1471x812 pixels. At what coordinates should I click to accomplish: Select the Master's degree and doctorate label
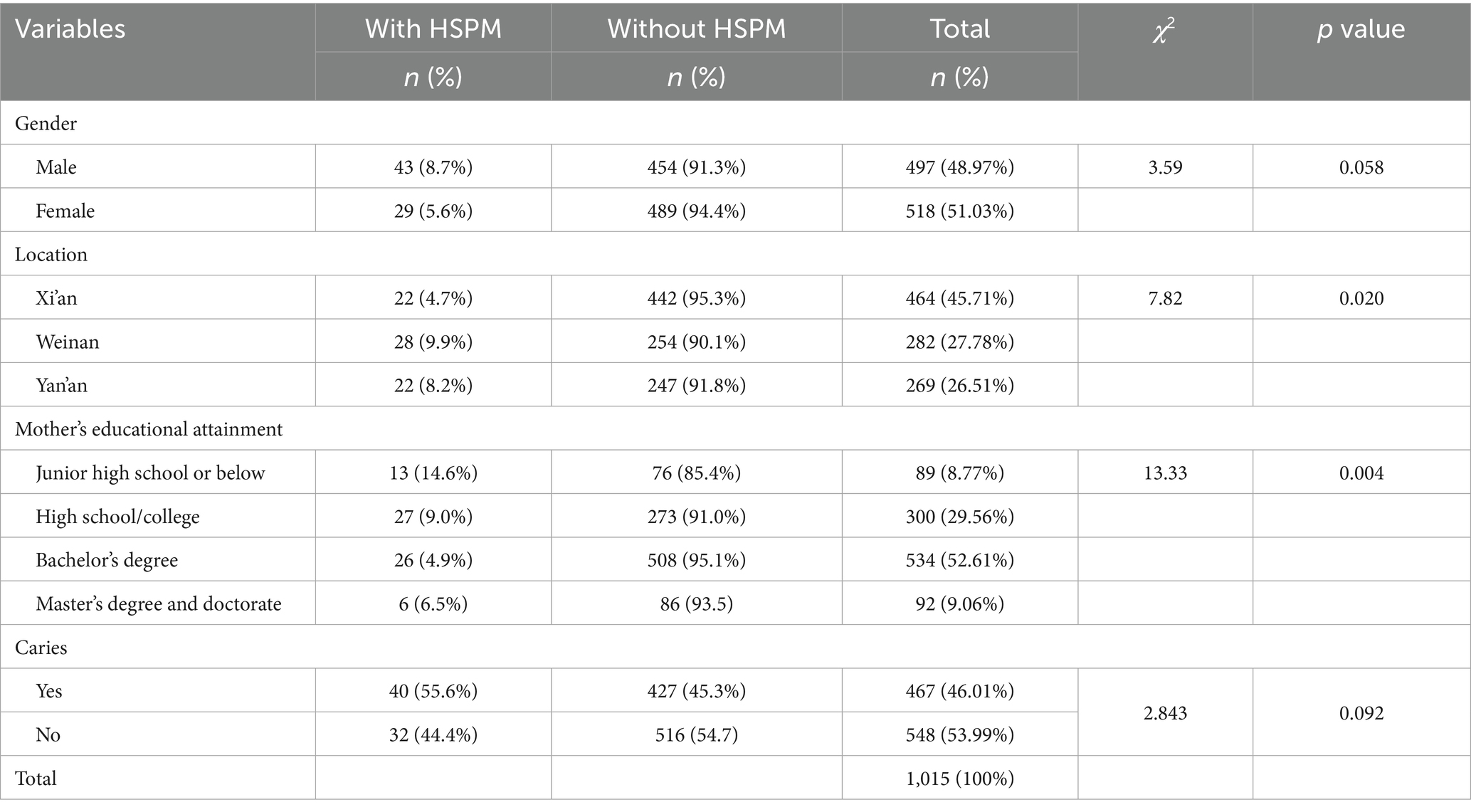159,604
